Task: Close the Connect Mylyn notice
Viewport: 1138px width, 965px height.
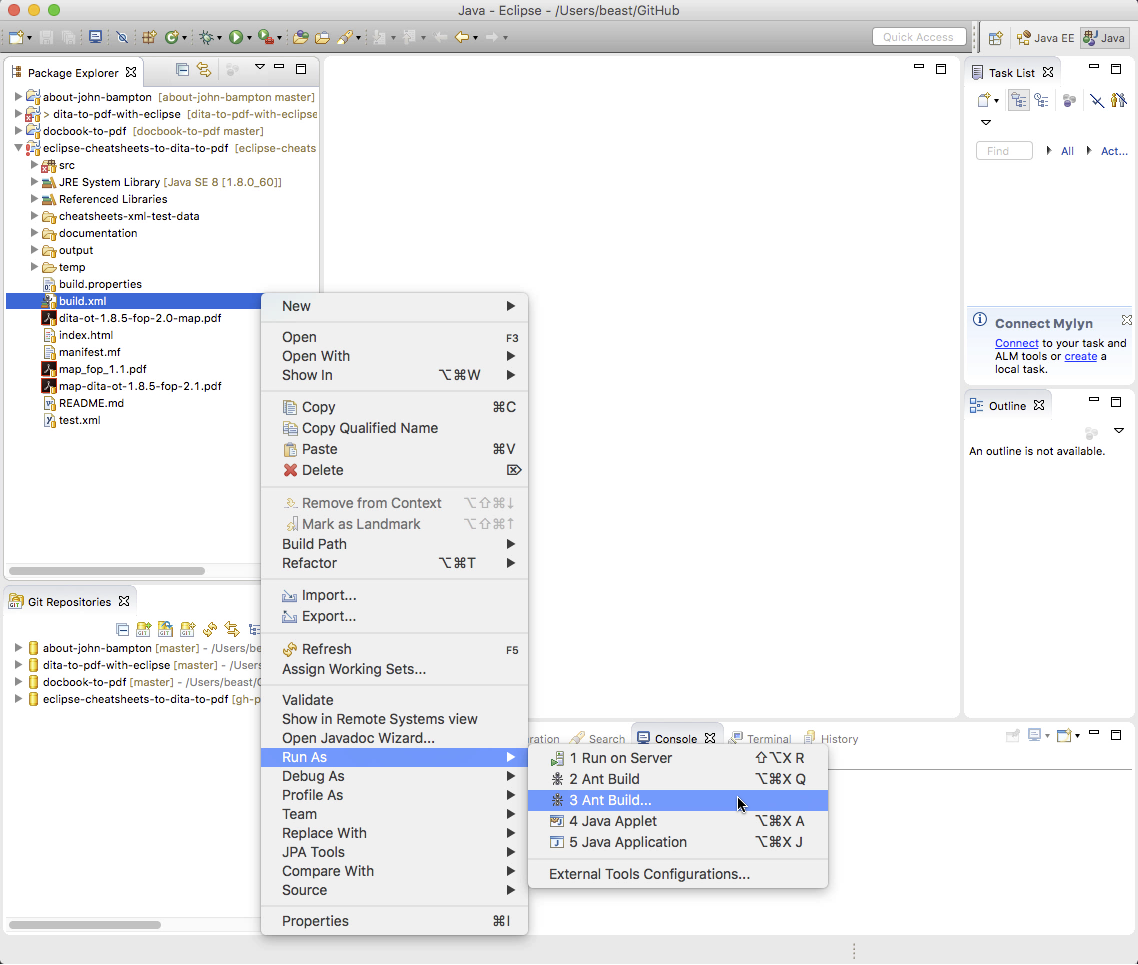Action: (x=1126, y=320)
